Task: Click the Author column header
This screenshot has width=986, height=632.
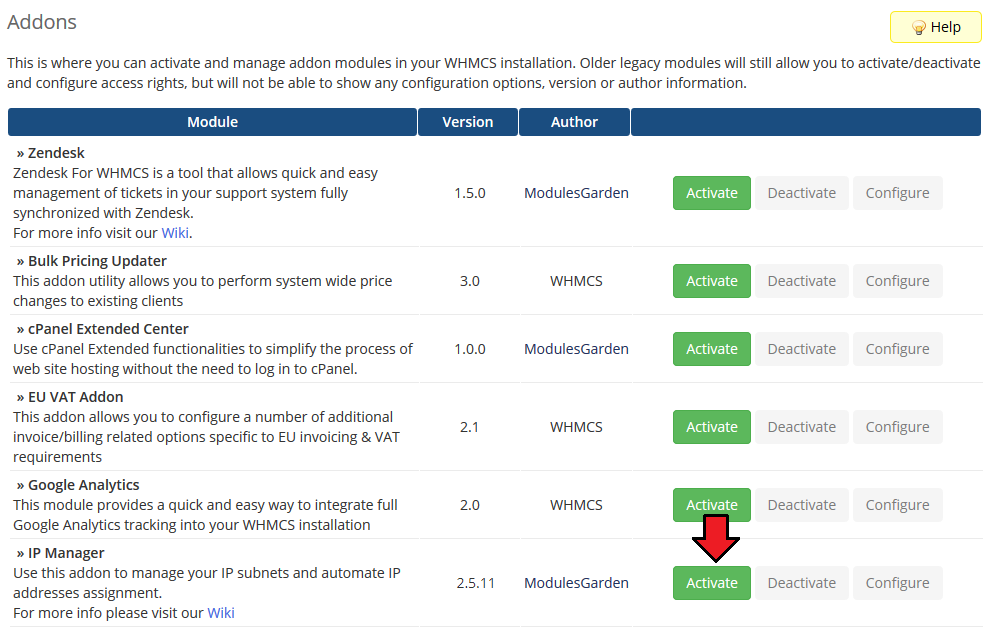Action: 574,122
